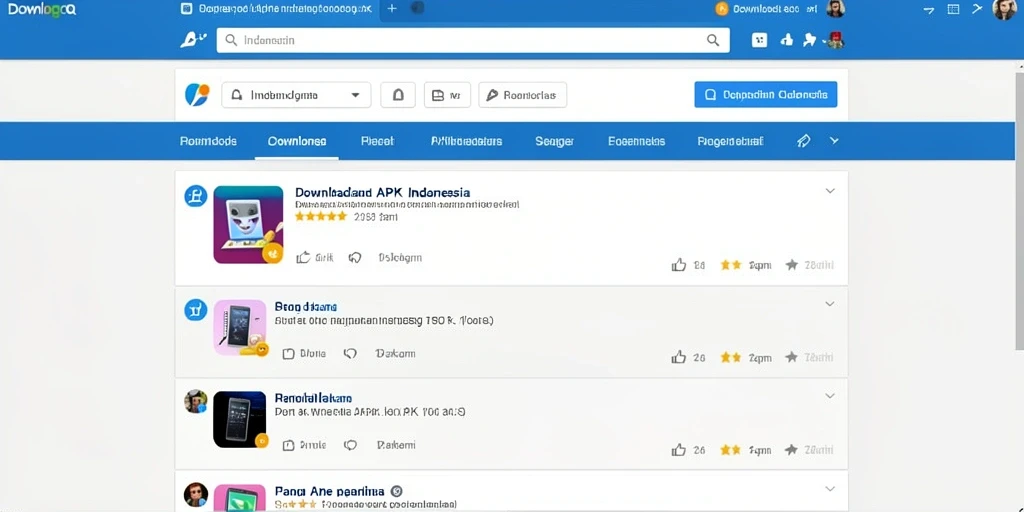The image size is (1024, 512).
Task: Switch to the 'Seager' tab
Action: click(554, 141)
